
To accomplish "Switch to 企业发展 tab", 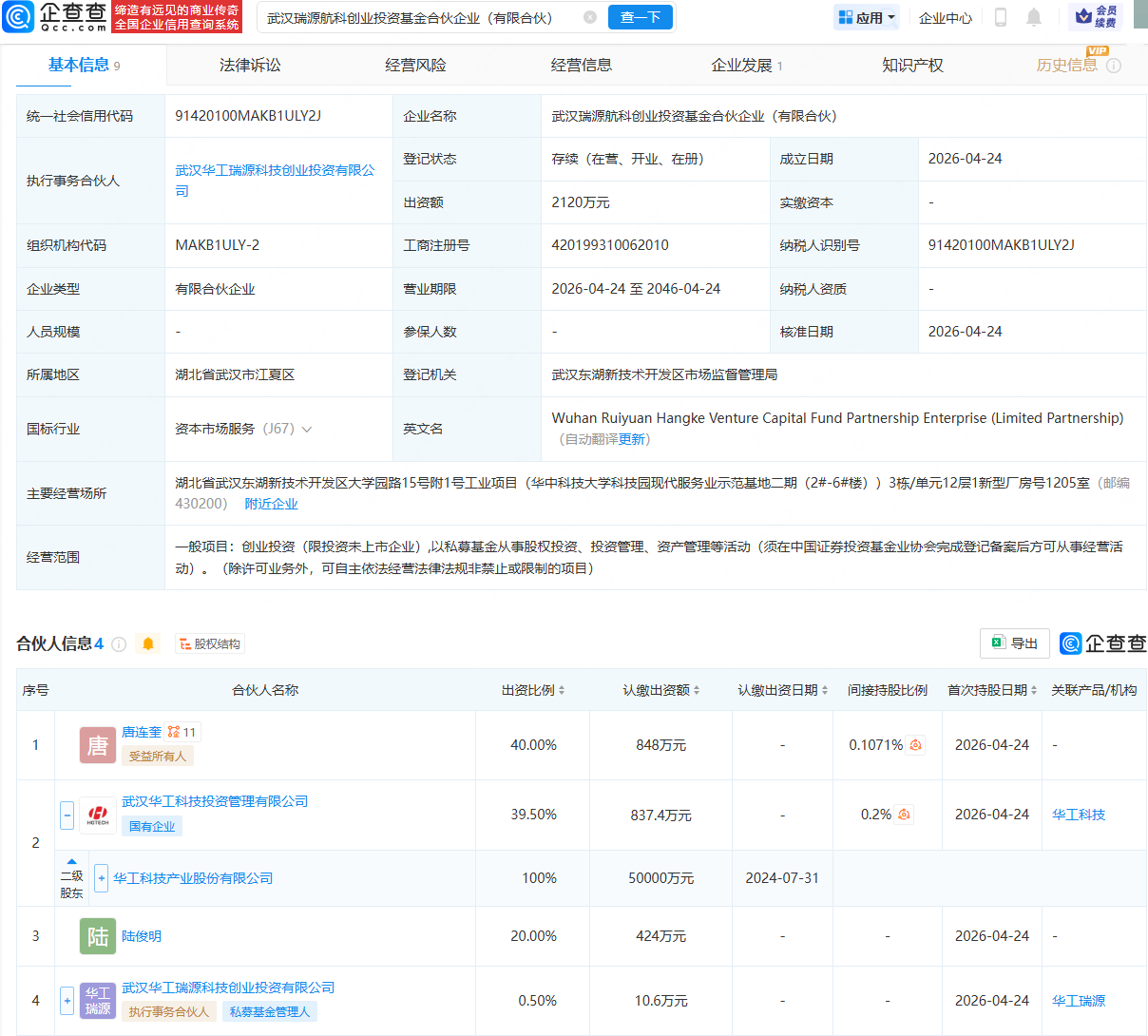I will [x=747, y=65].
